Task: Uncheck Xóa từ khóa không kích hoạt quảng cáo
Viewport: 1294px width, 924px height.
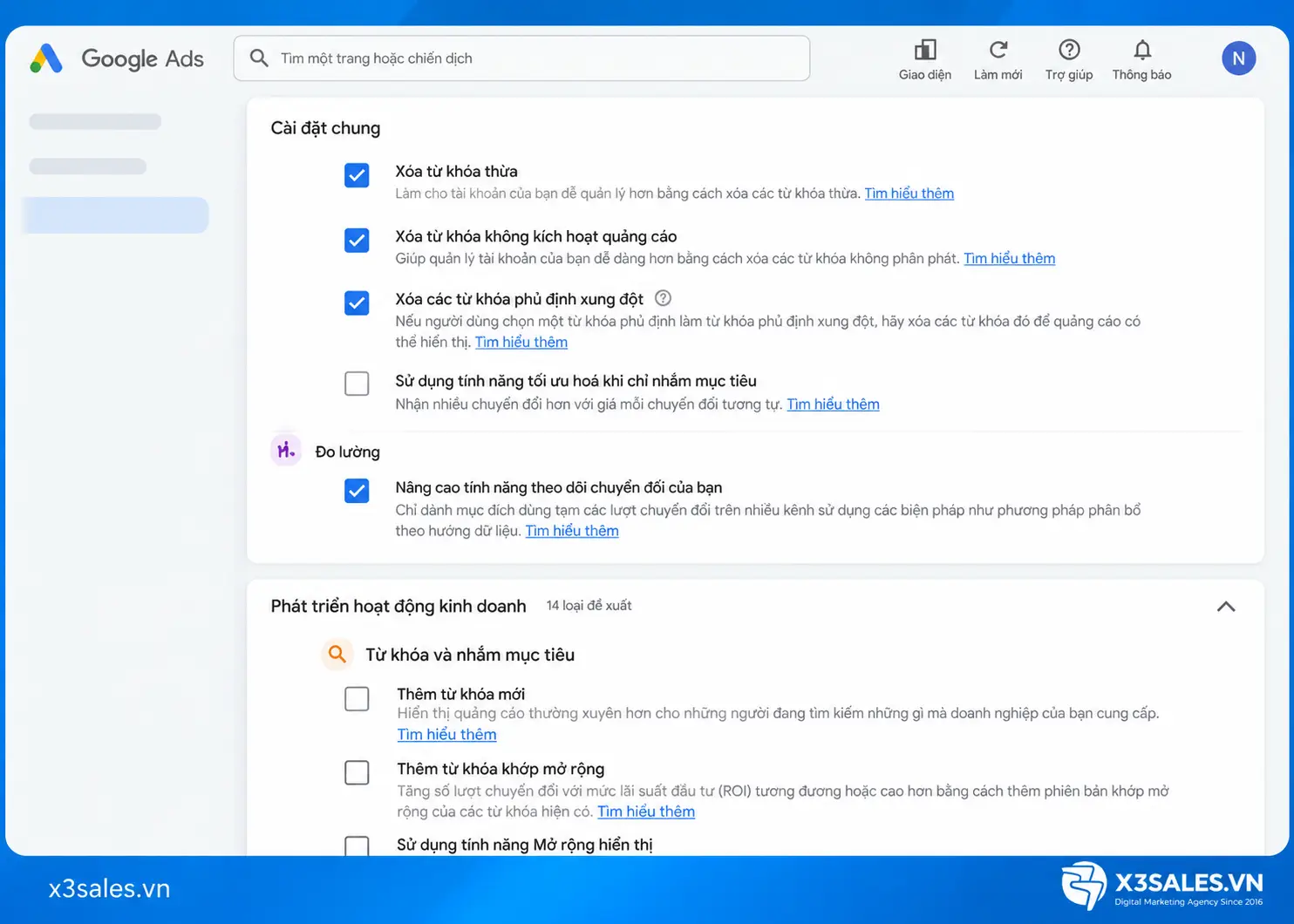Action: [357, 241]
